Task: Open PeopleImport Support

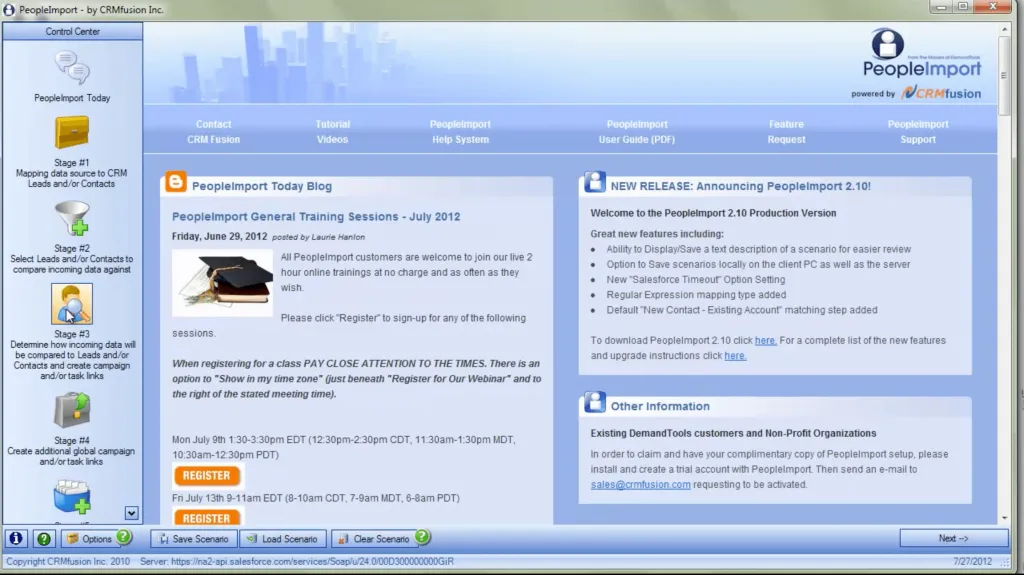Action: (x=918, y=132)
